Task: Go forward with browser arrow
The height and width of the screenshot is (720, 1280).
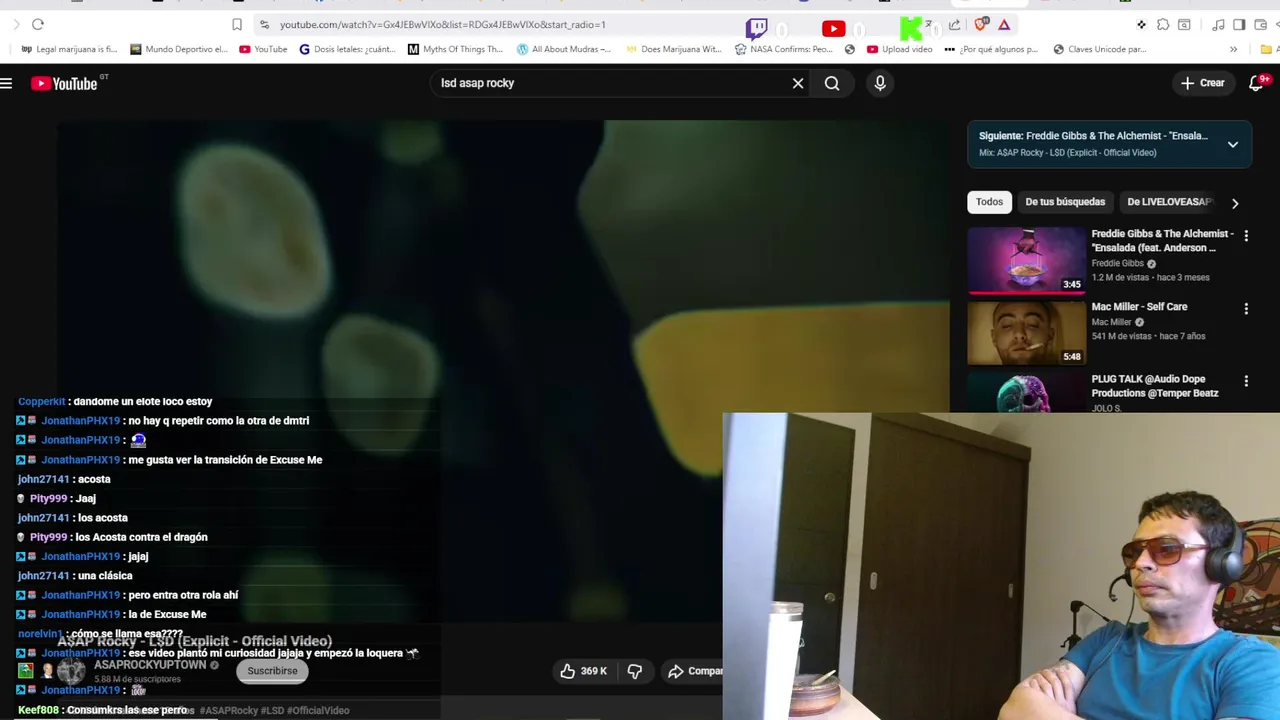Action: 16,24
